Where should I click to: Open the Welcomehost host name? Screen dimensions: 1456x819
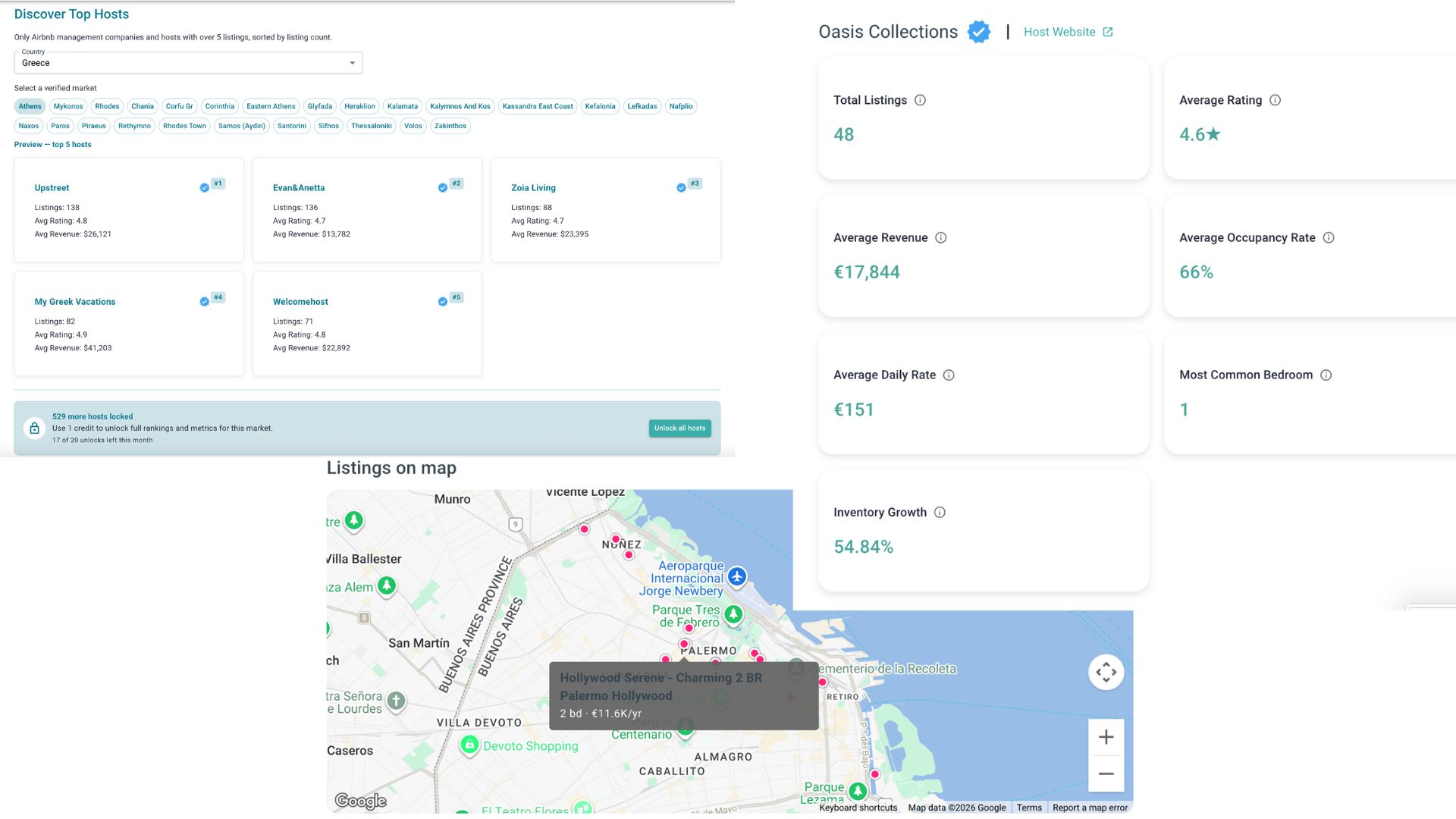click(300, 302)
